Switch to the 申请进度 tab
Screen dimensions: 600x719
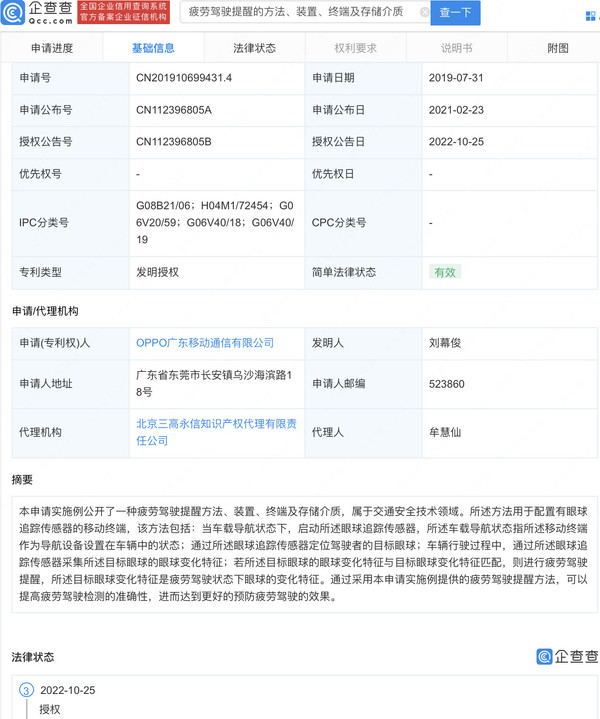click(52, 48)
